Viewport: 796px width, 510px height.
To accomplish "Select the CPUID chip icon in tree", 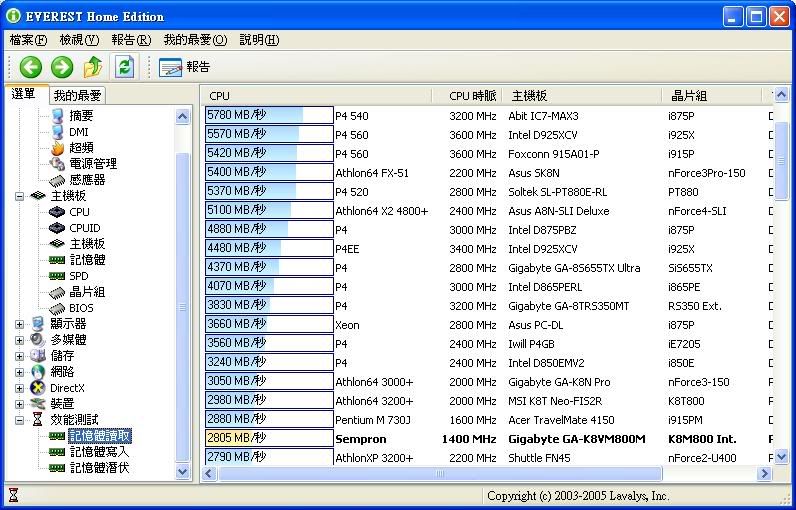I will (57, 228).
